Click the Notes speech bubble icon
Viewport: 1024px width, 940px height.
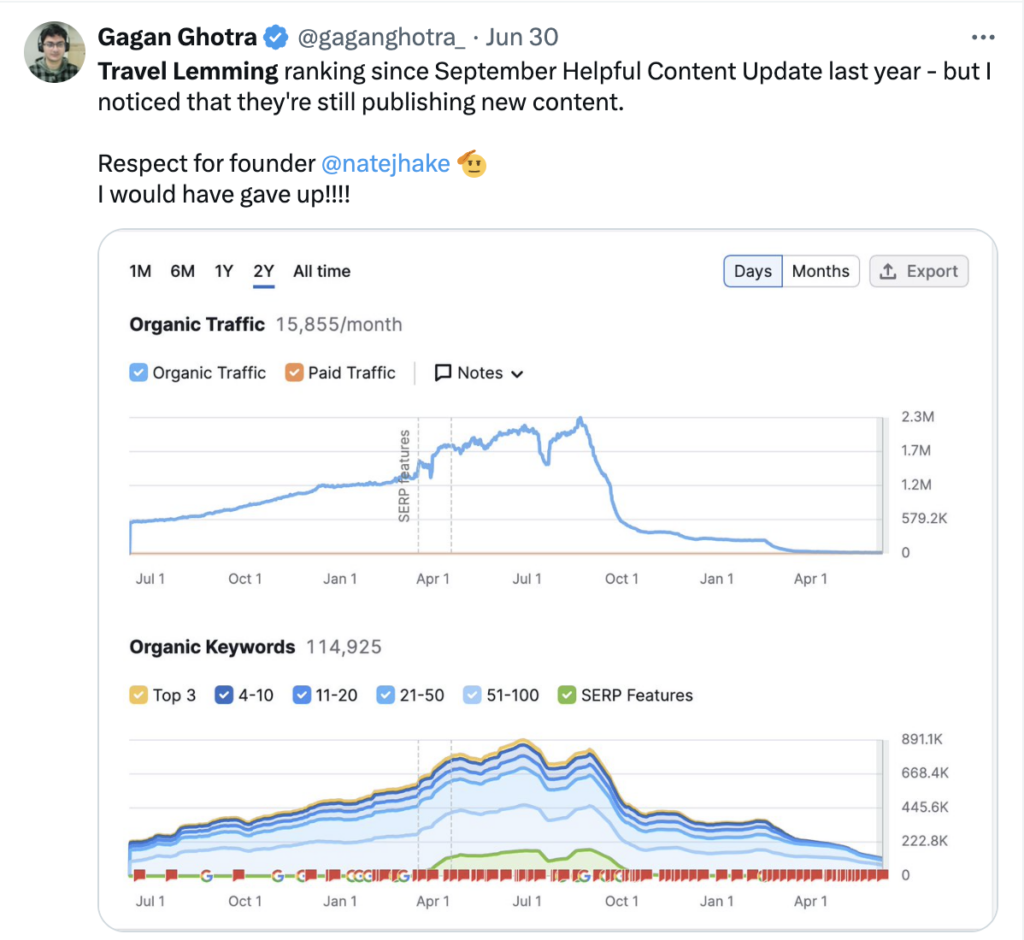443,373
